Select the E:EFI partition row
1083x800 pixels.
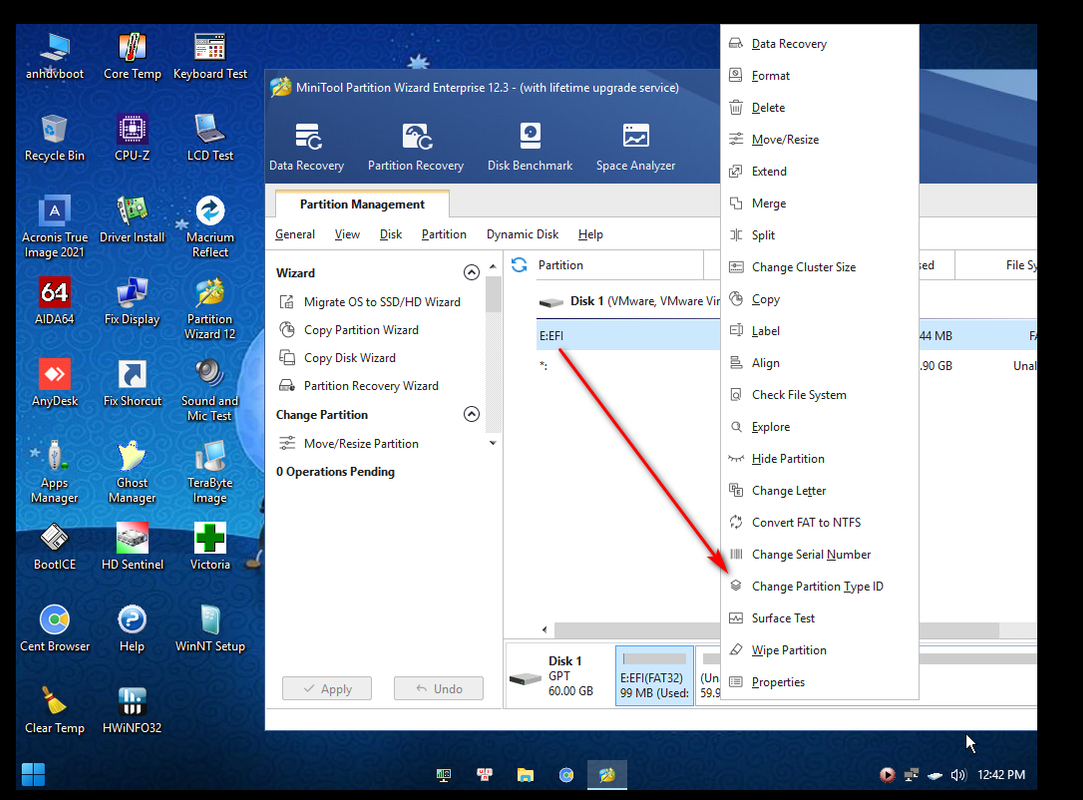click(628, 335)
